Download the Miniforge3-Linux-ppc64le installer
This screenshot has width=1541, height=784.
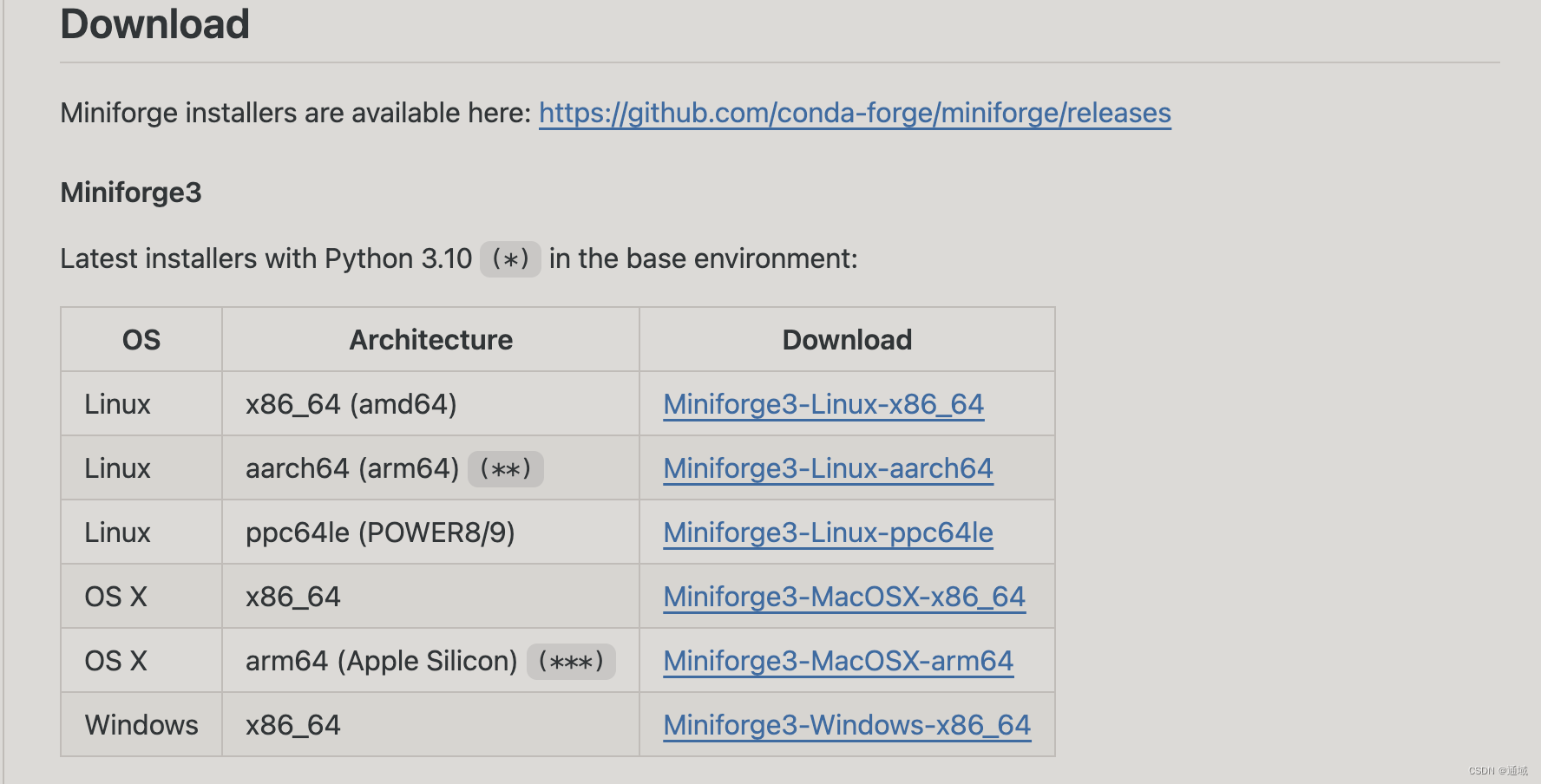point(827,532)
